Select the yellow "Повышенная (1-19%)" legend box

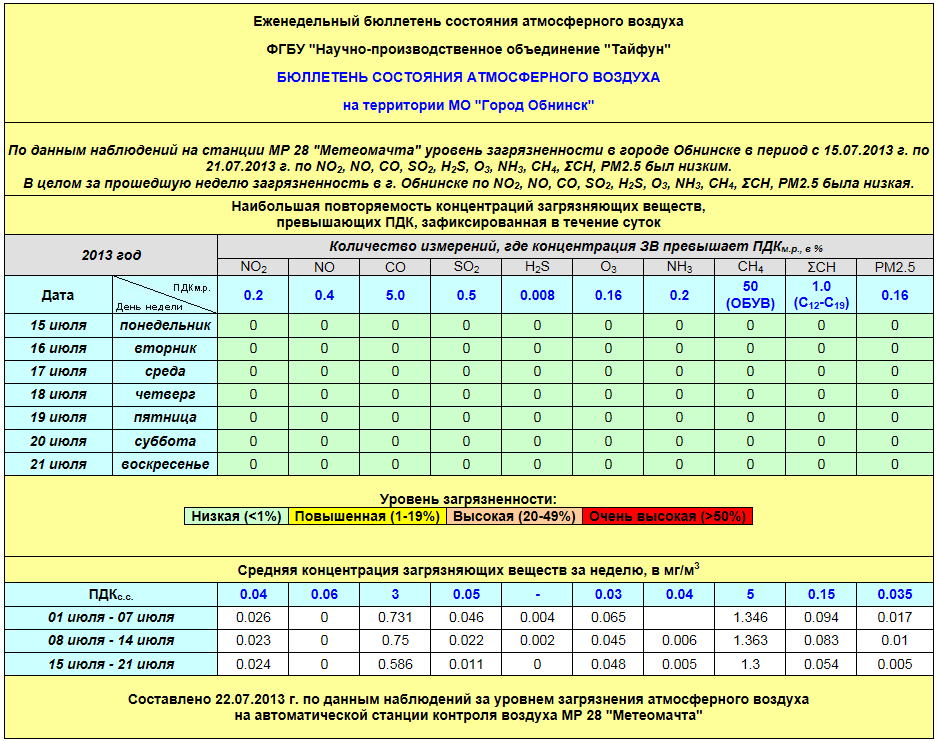pyautogui.click(x=368, y=516)
